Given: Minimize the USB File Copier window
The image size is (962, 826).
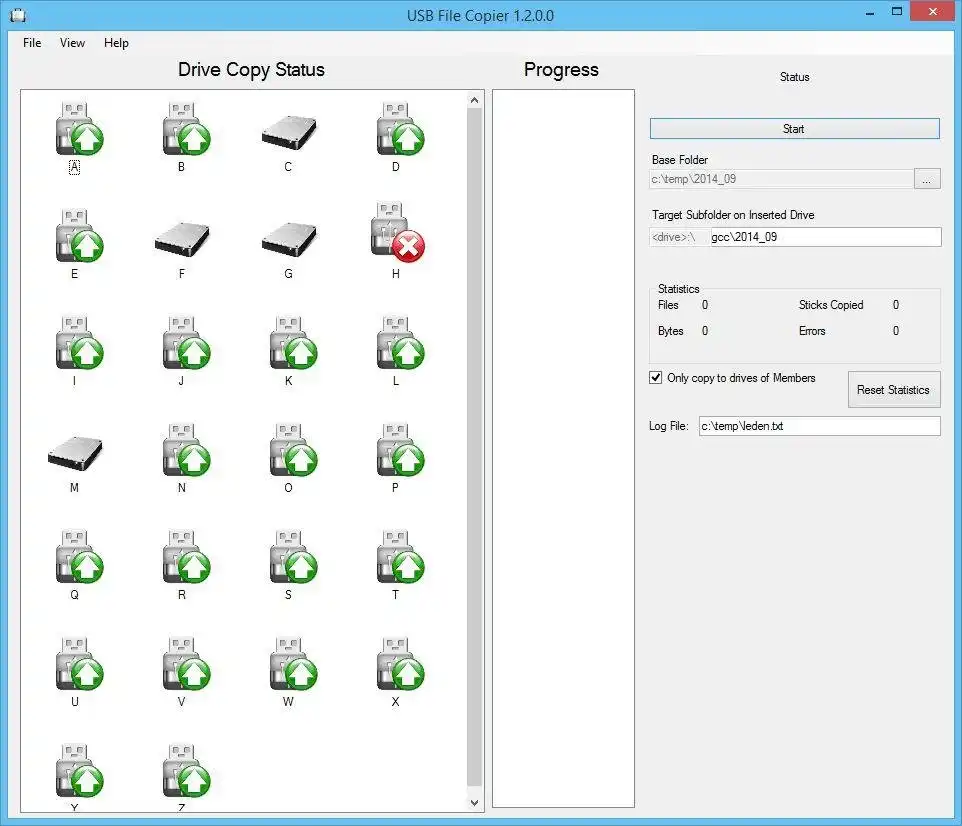Looking at the screenshot, I should [x=869, y=12].
